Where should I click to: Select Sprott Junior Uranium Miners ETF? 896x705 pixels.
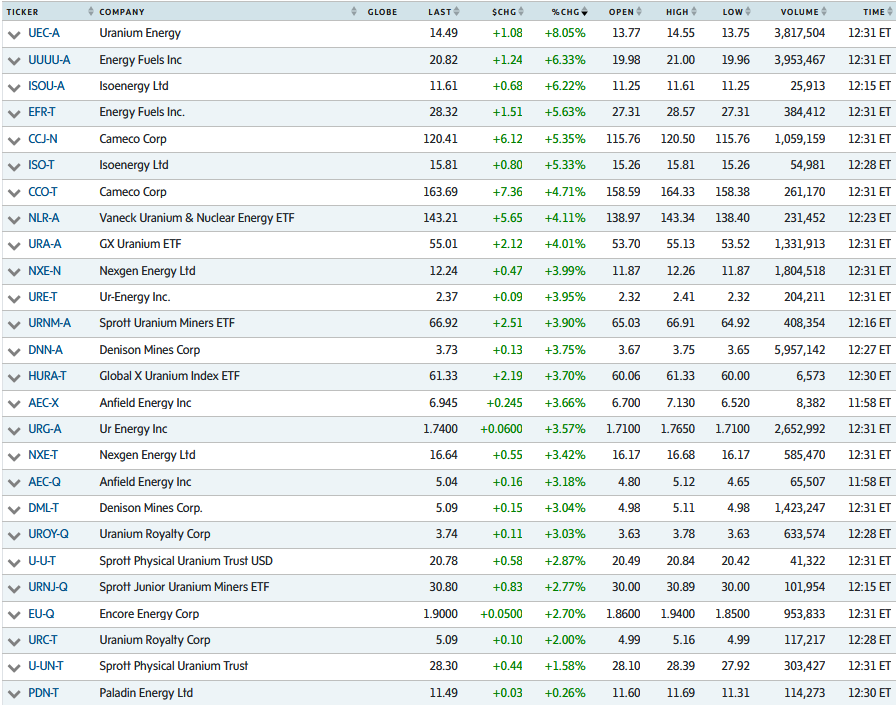click(x=184, y=587)
